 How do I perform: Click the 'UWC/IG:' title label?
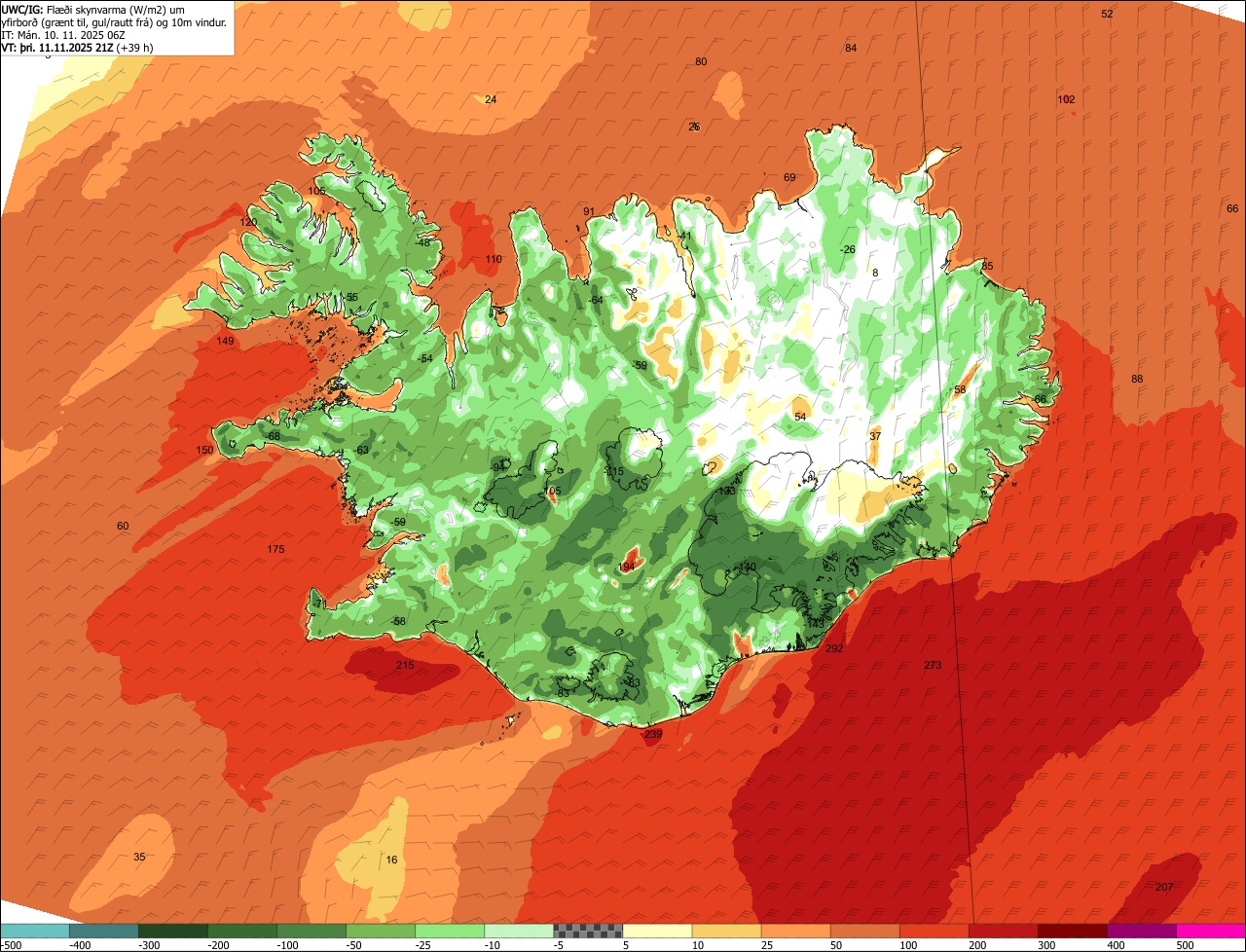pyautogui.click(x=22, y=9)
